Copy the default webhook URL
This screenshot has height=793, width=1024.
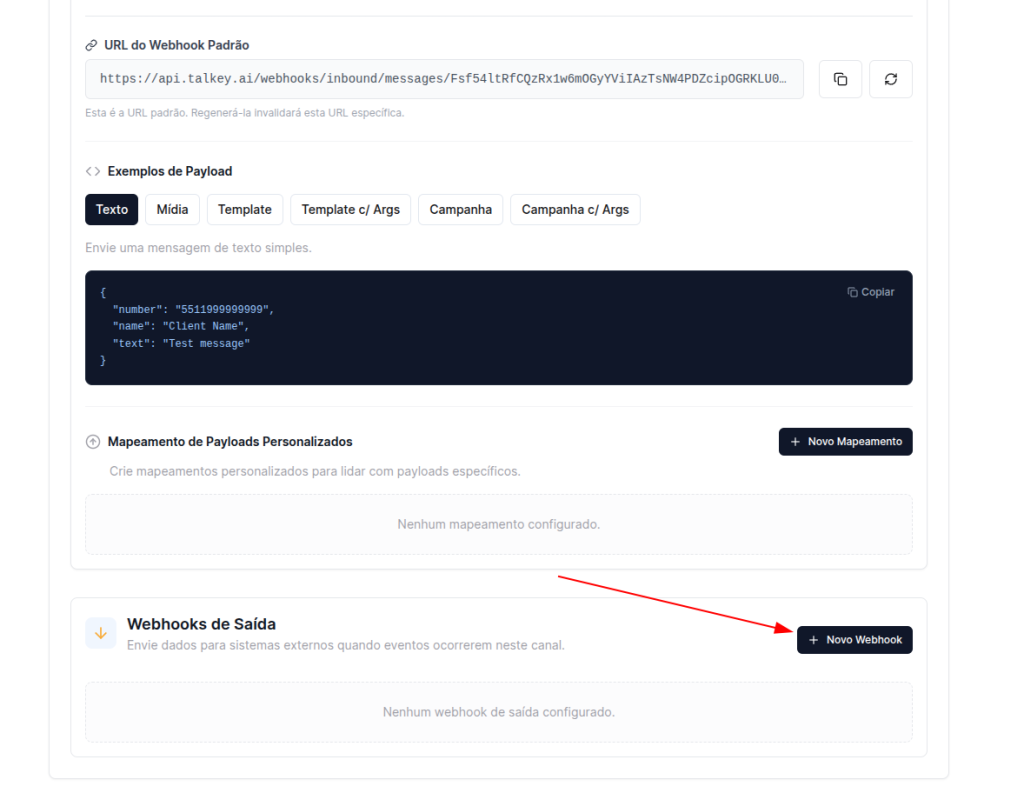coord(840,79)
